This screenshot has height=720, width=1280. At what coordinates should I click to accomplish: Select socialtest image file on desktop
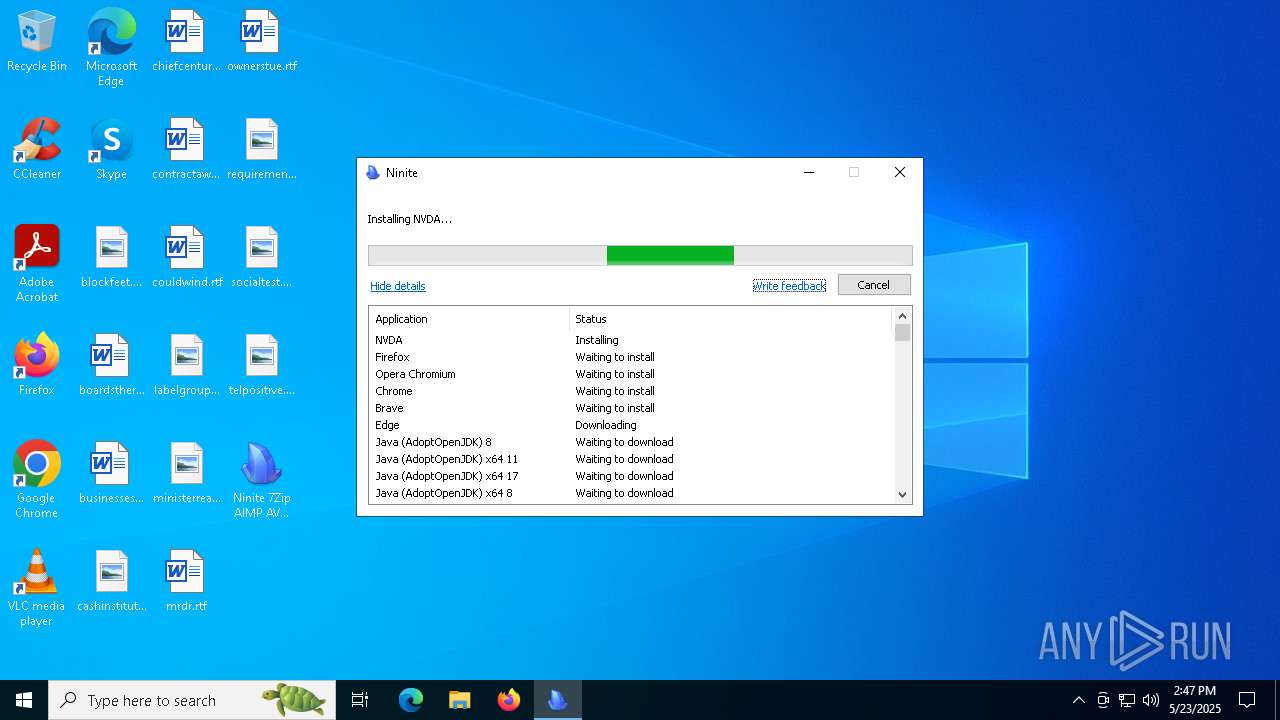[261, 258]
